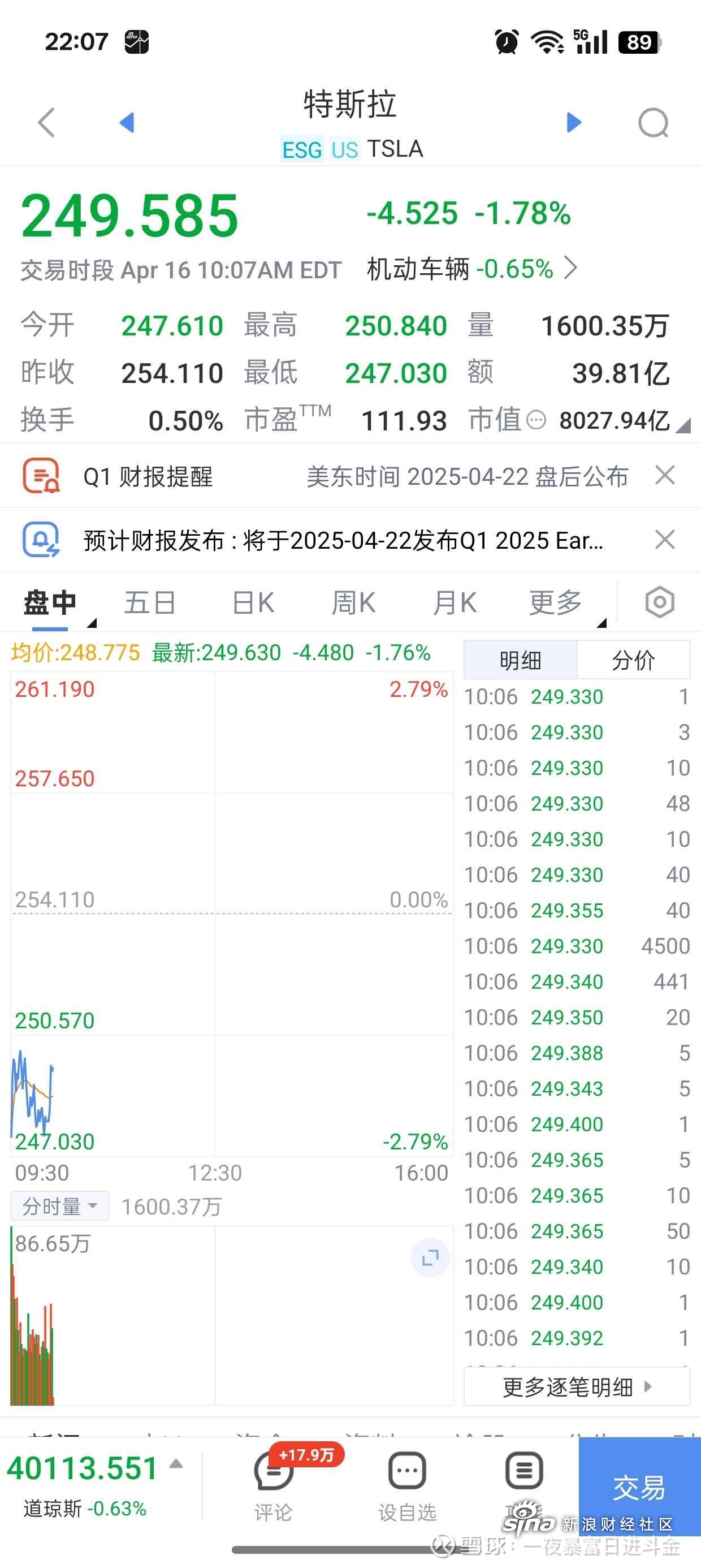
Task: Tap the 市值 info circle icon
Action: (x=535, y=420)
